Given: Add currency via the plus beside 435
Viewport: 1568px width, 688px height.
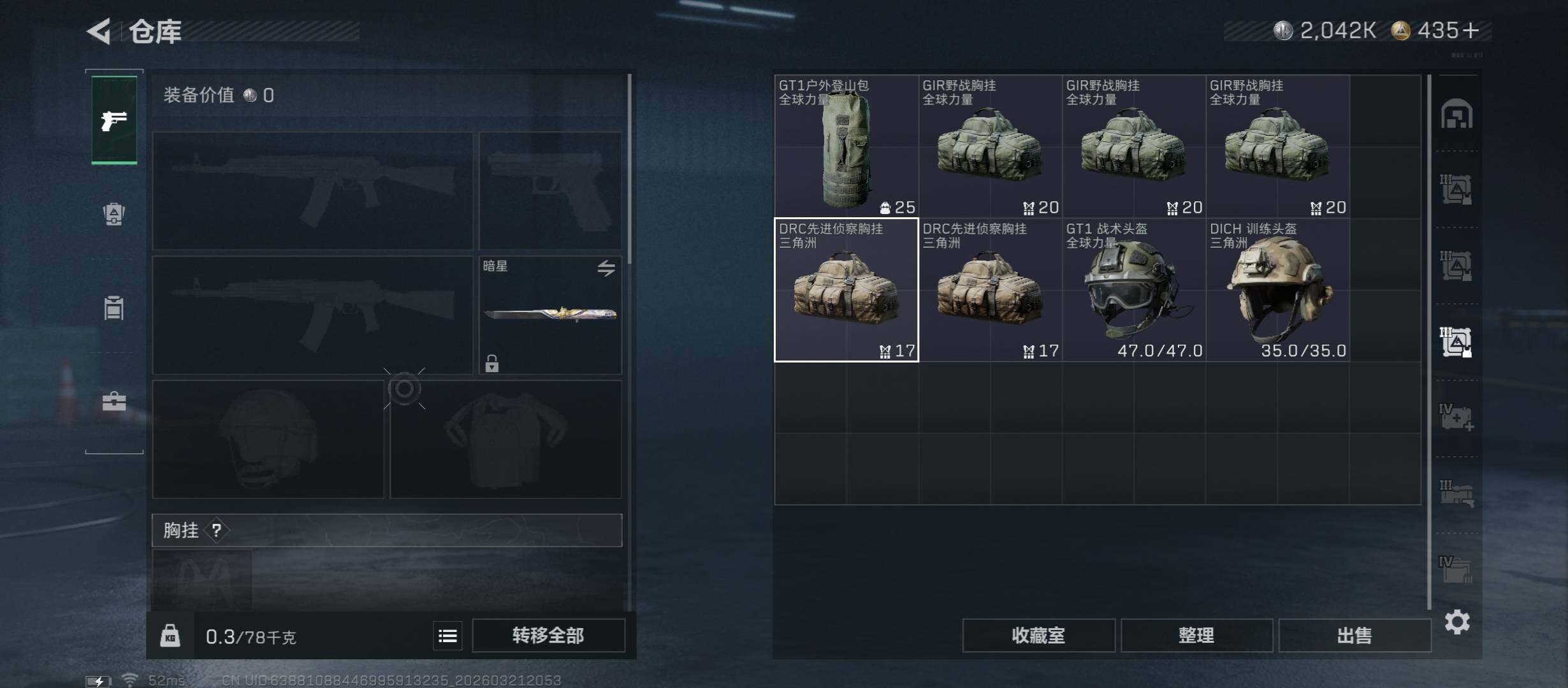Looking at the screenshot, I should 1471,31.
